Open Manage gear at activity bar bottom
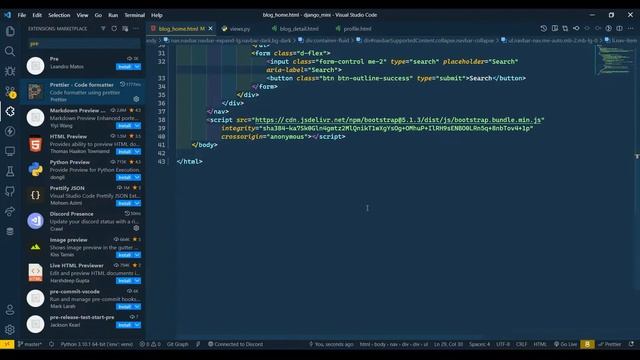This screenshot has width=640, height=360. pos(10,329)
